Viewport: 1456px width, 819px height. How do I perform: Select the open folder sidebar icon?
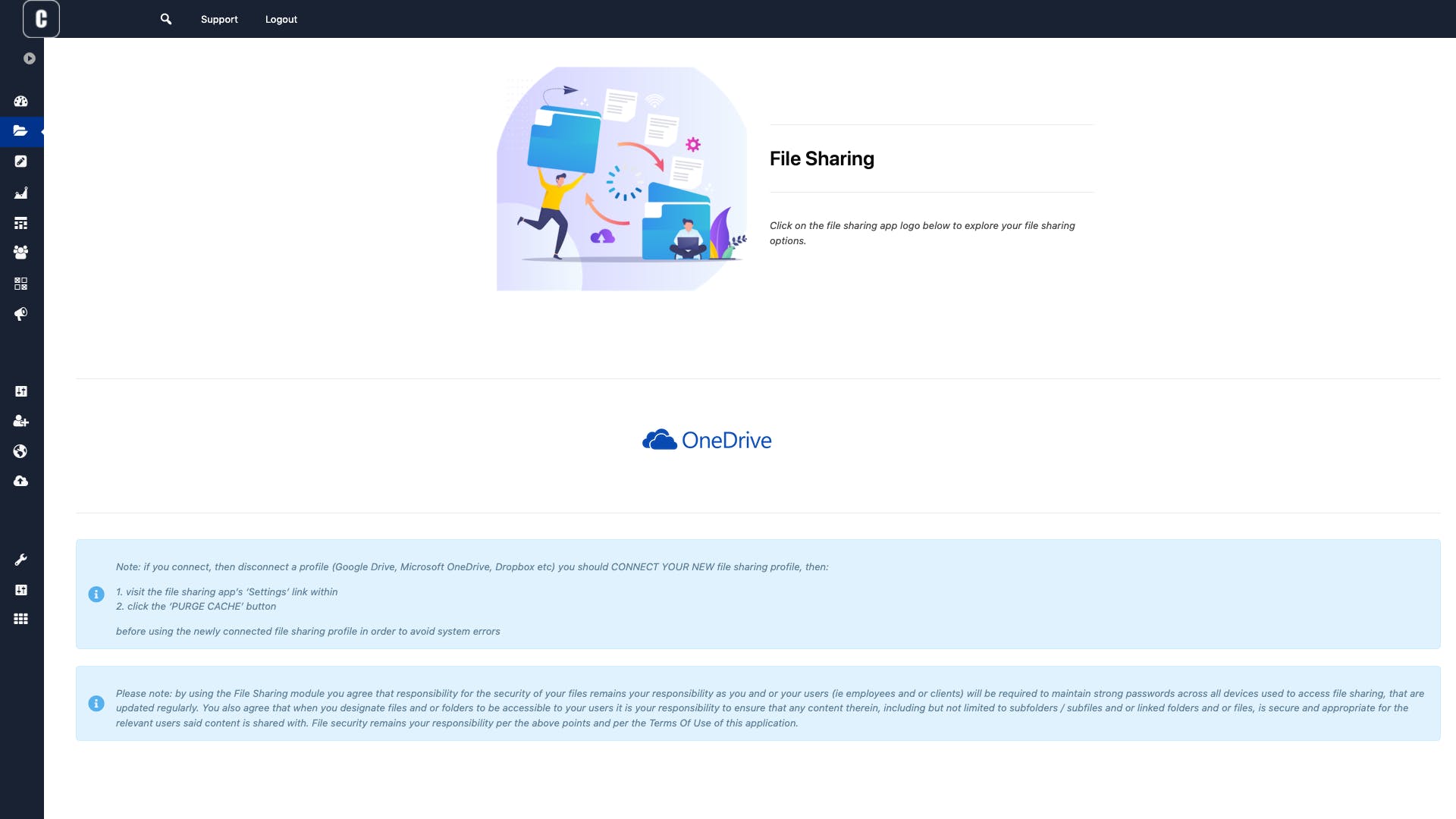tap(21, 131)
